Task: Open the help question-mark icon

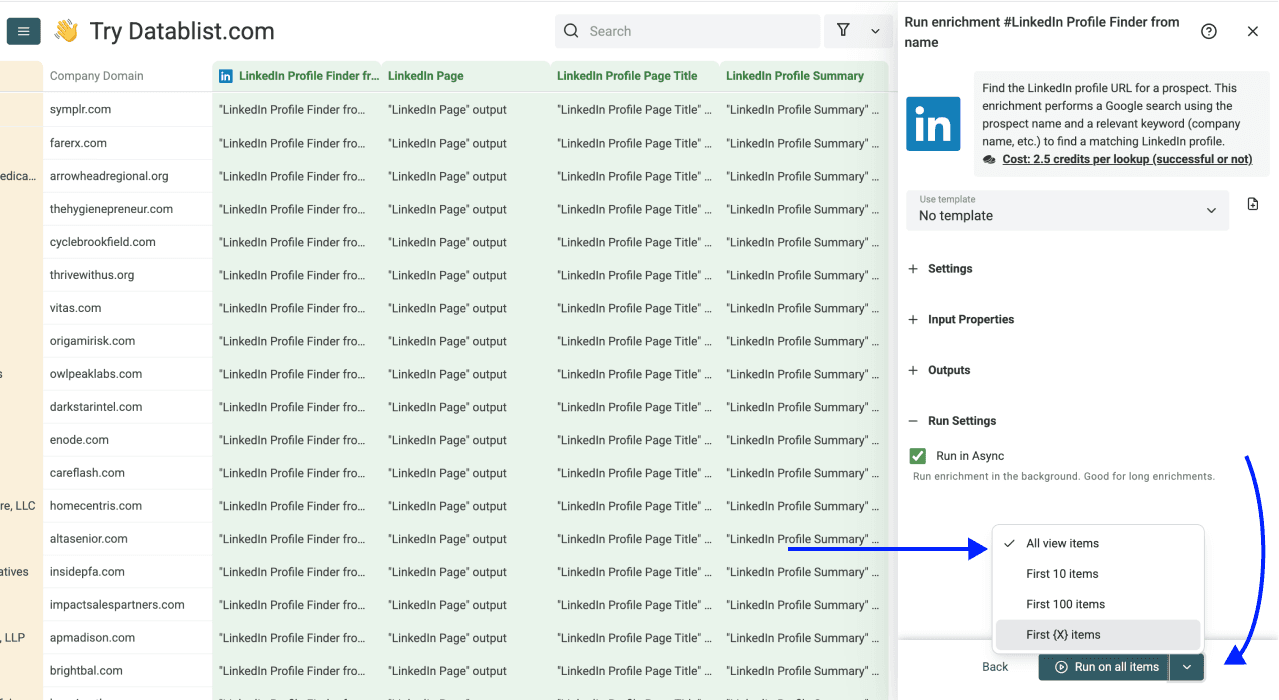Action: pos(1208,31)
